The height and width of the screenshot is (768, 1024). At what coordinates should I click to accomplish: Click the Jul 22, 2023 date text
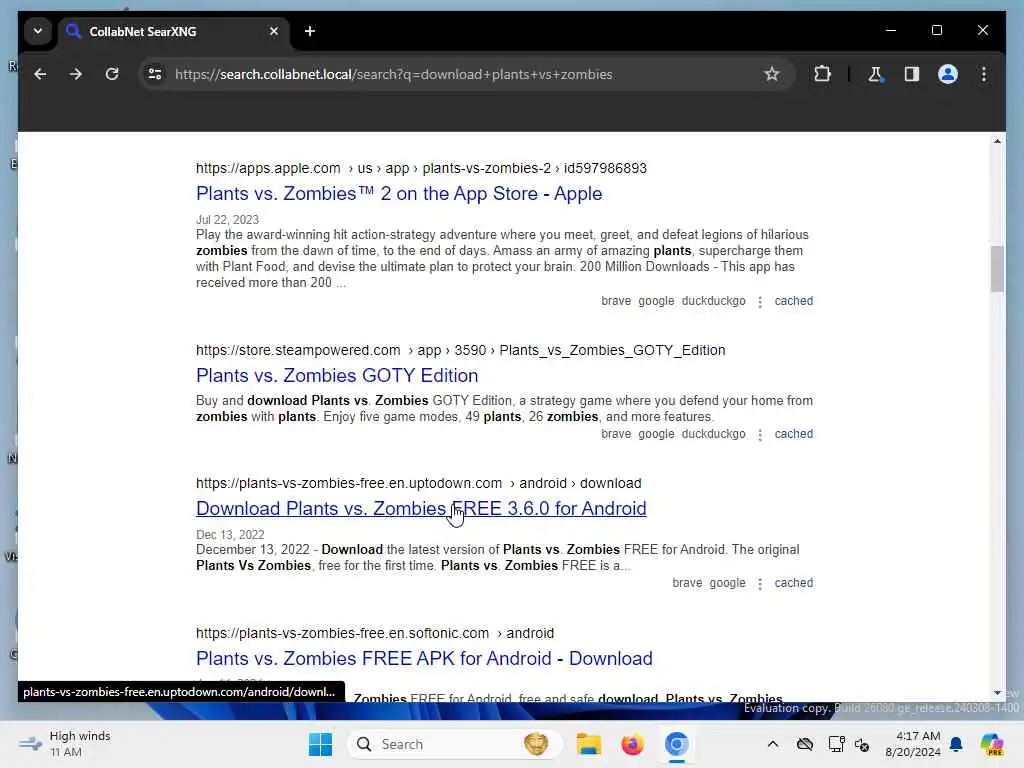[227, 220]
